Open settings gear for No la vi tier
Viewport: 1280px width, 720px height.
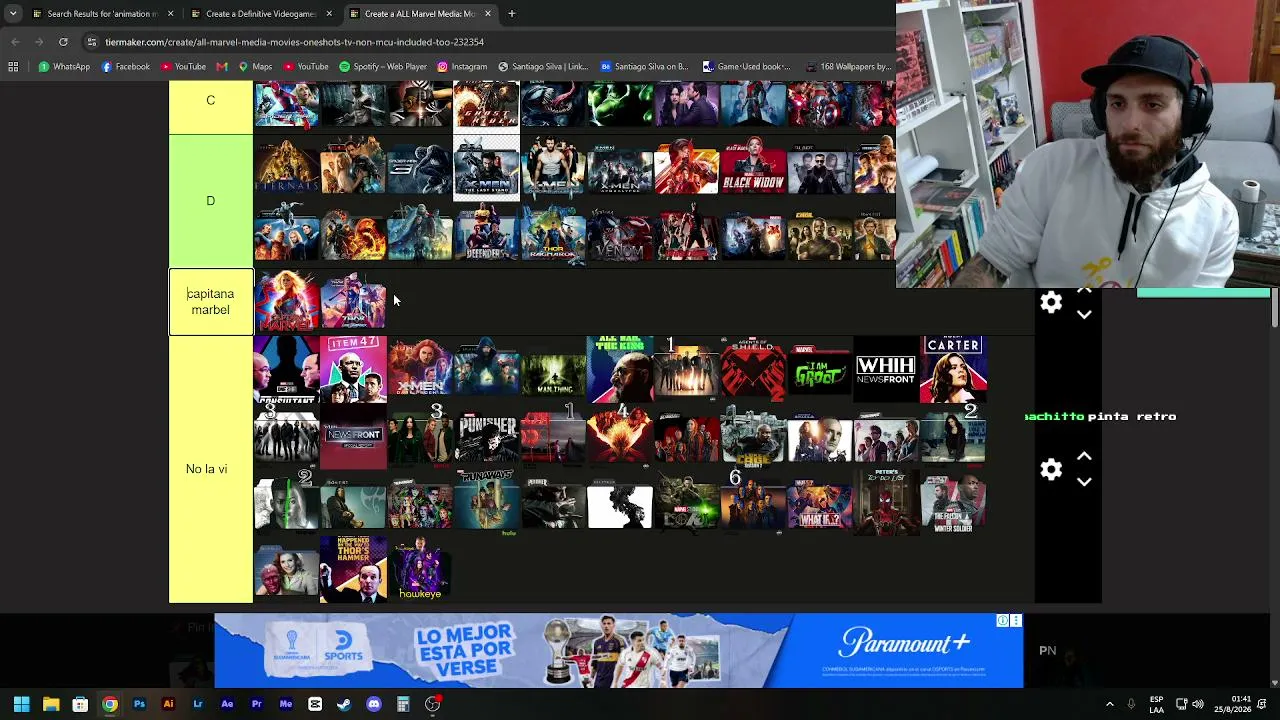(1050, 469)
